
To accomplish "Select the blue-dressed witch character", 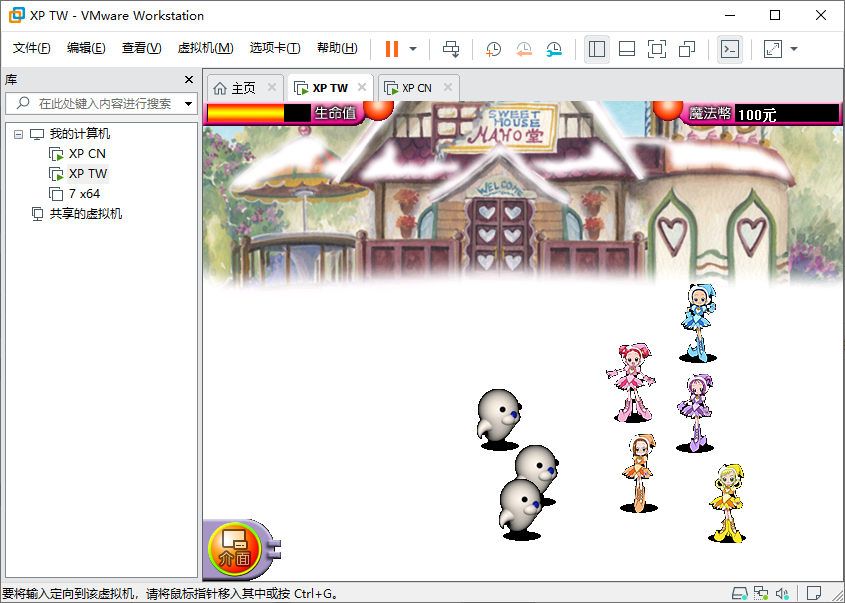I will pos(698,323).
